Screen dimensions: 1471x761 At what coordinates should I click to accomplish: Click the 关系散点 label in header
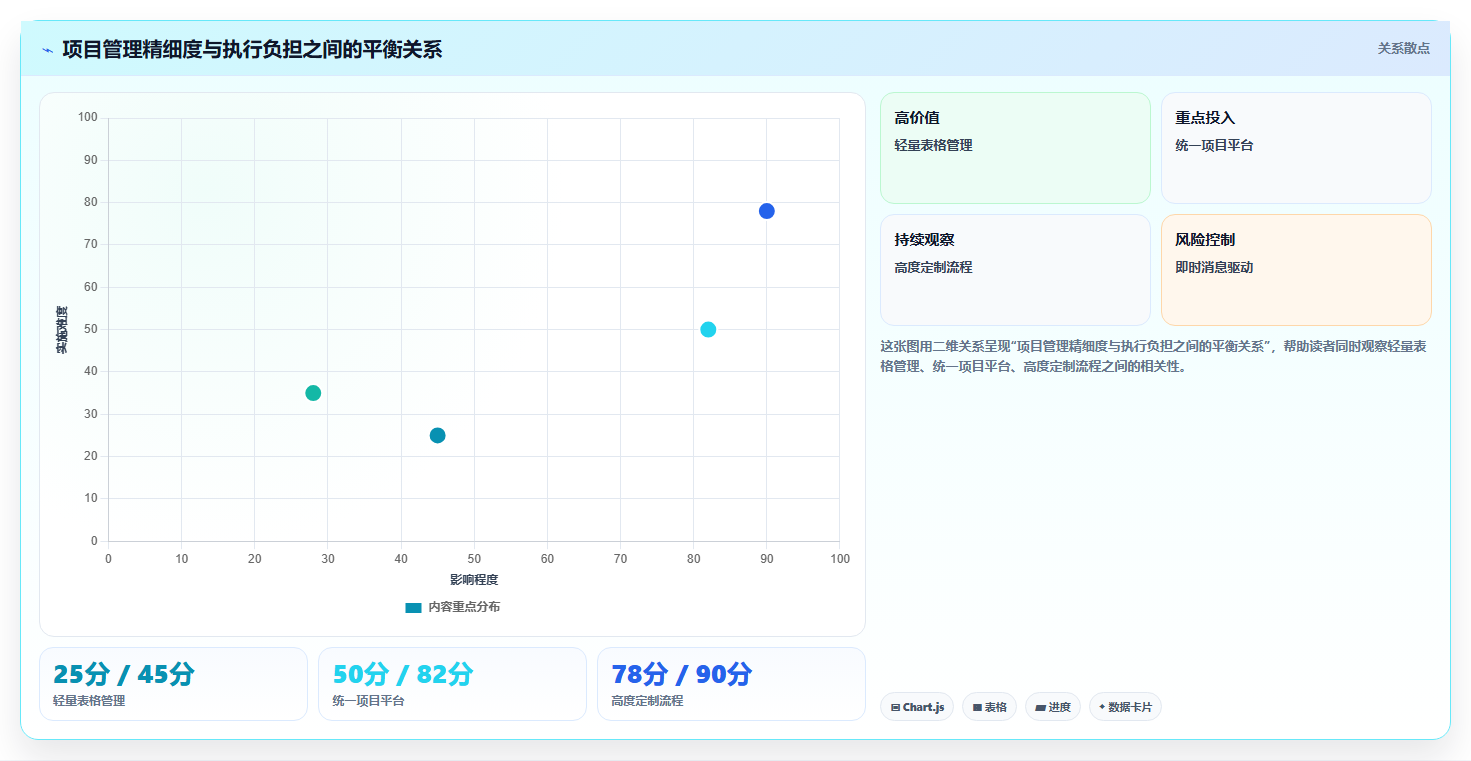coord(1403,48)
